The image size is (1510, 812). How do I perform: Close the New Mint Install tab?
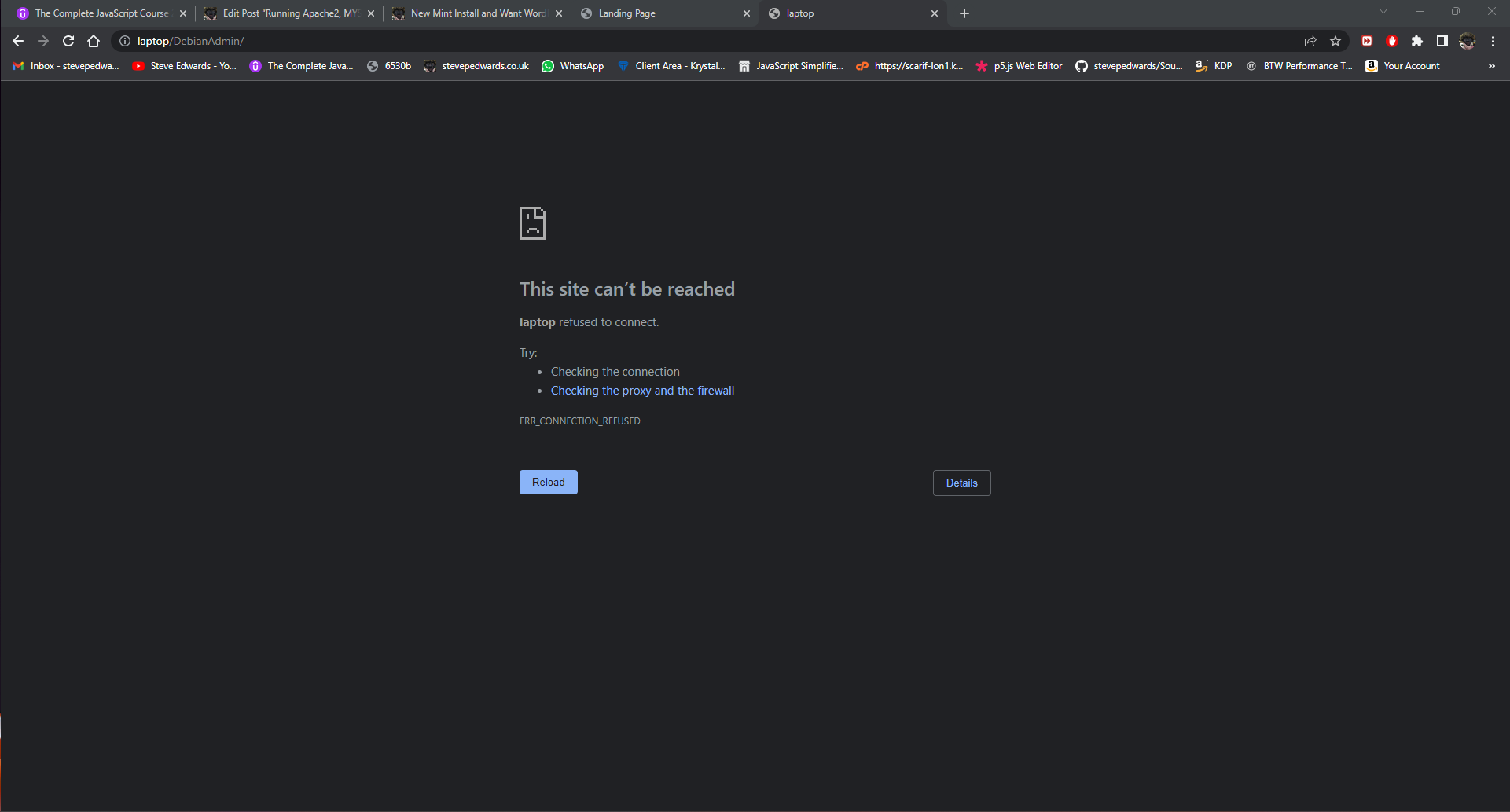click(x=559, y=13)
